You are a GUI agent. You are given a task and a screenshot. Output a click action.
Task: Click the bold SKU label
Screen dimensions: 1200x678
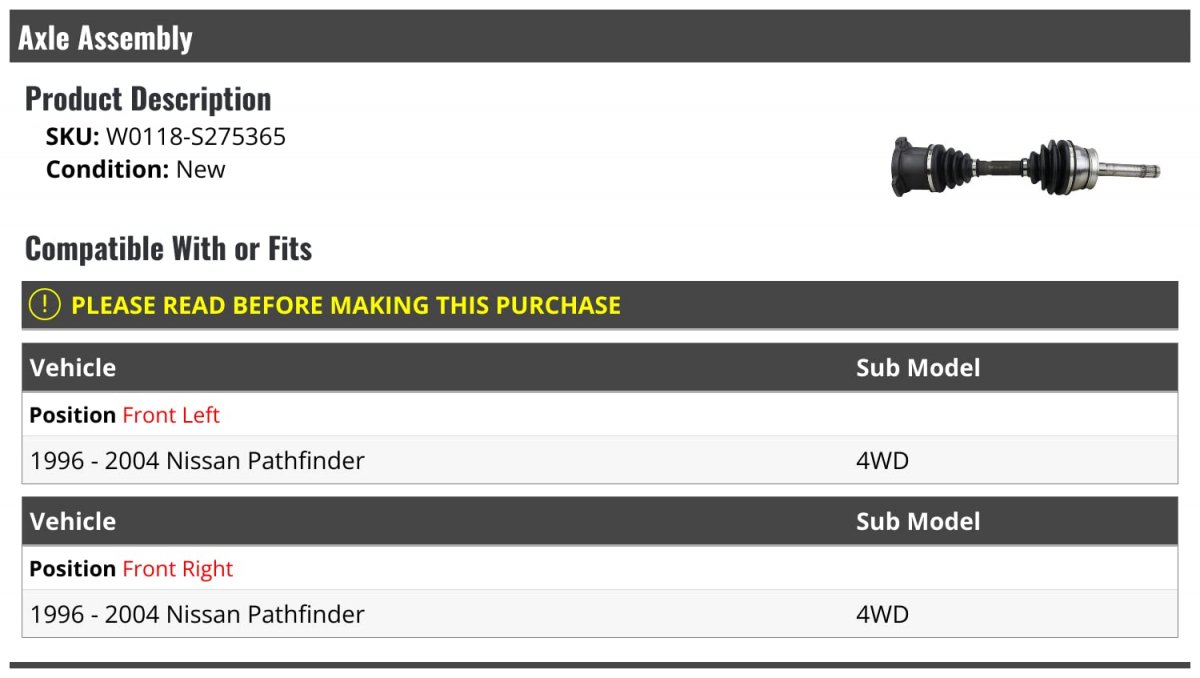[72, 137]
